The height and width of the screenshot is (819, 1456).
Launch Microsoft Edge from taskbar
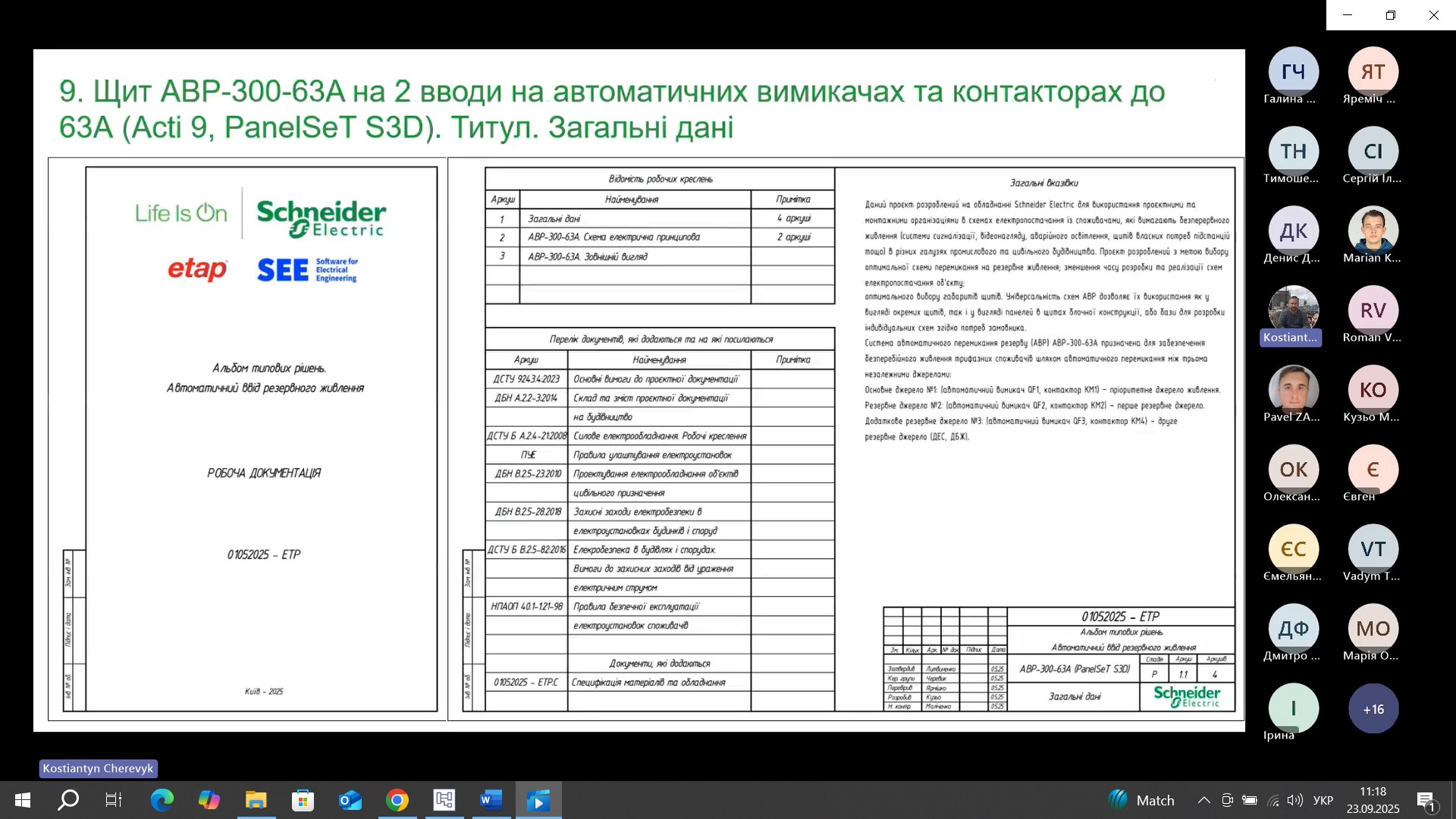162,800
